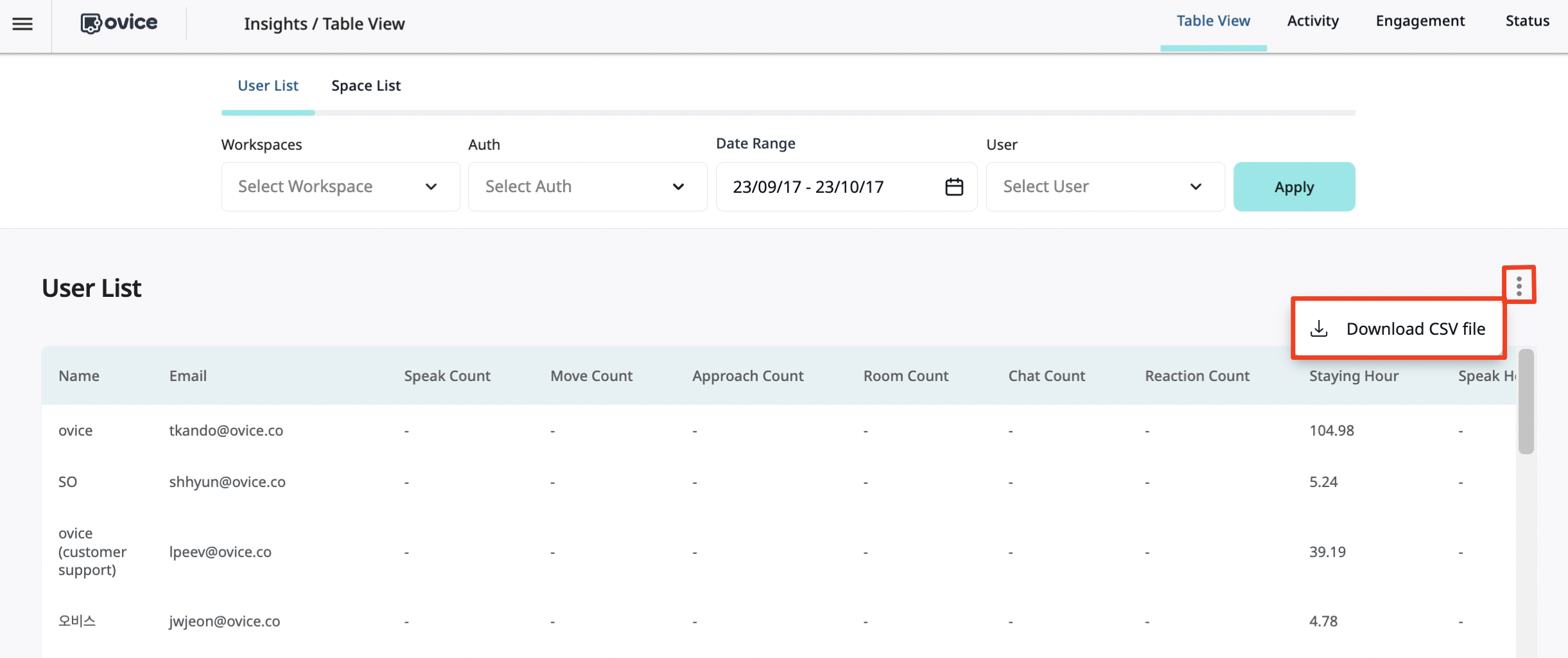Expand the Select Auth dropdown
The height and width of the screenshot is (658, 1568).
coord(588,186)
